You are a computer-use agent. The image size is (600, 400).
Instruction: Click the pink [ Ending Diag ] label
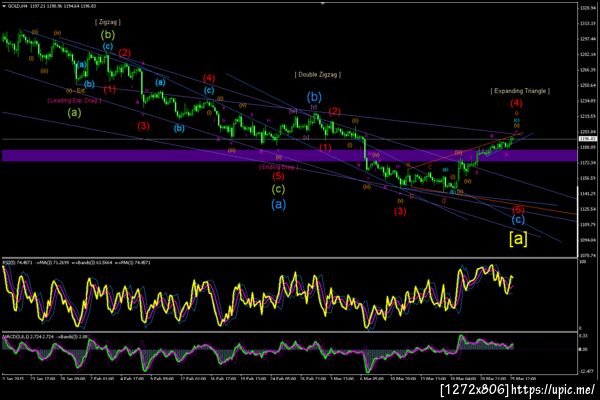[278, 167]
